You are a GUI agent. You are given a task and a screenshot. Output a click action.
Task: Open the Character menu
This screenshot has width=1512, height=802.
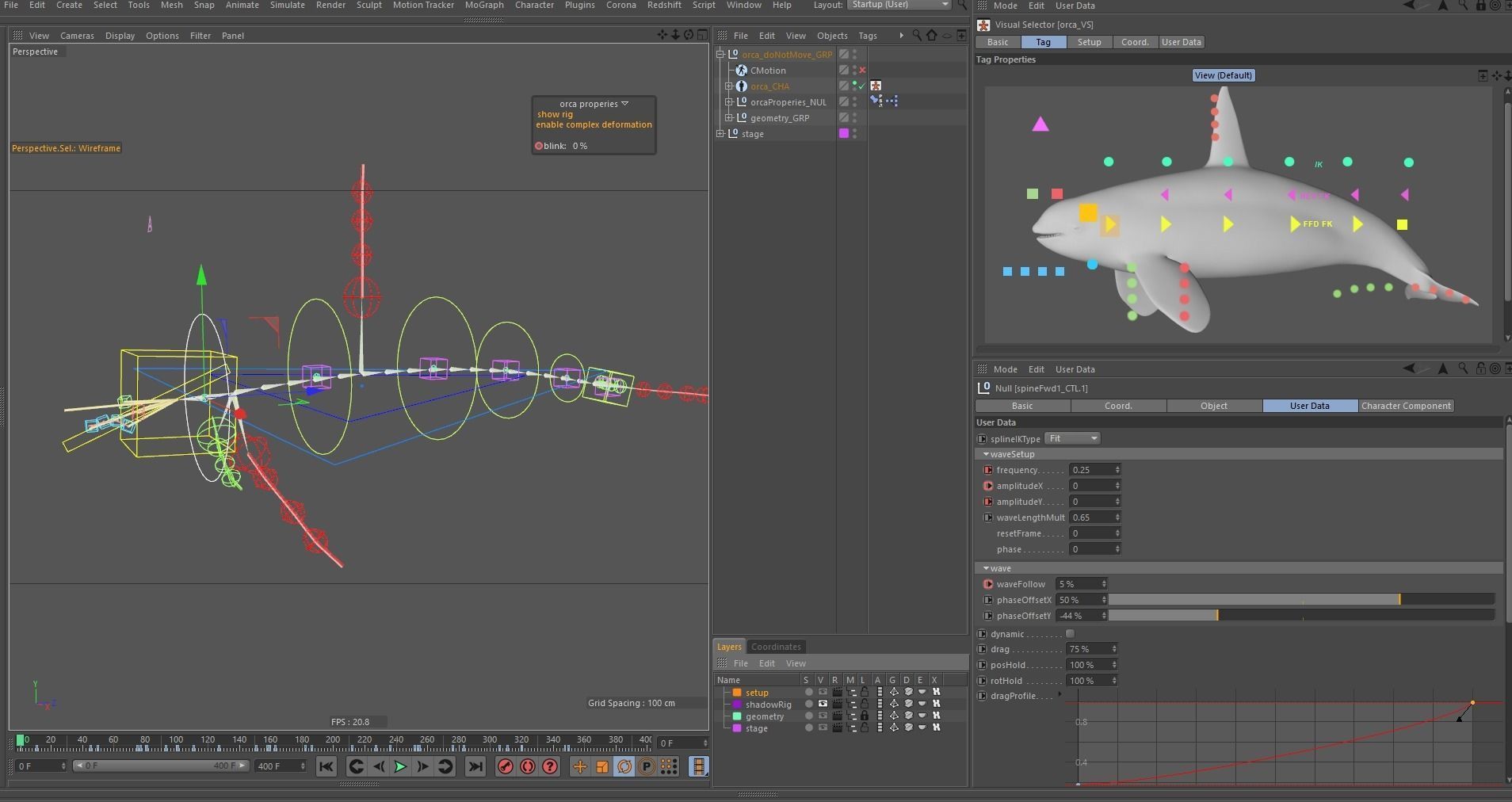(x=534, y=5)
